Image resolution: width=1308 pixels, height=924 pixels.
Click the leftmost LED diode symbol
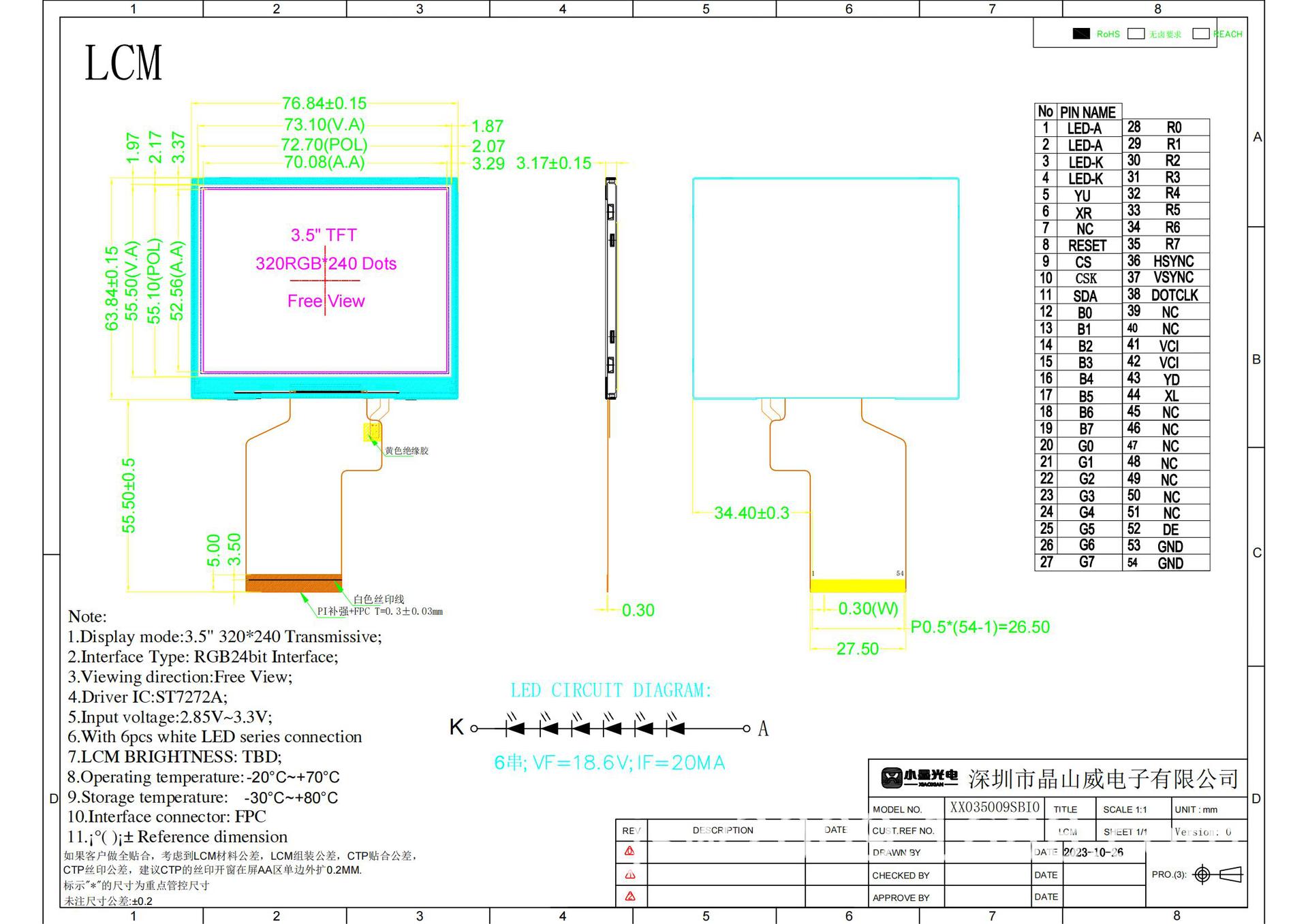[x=515, y=728]
